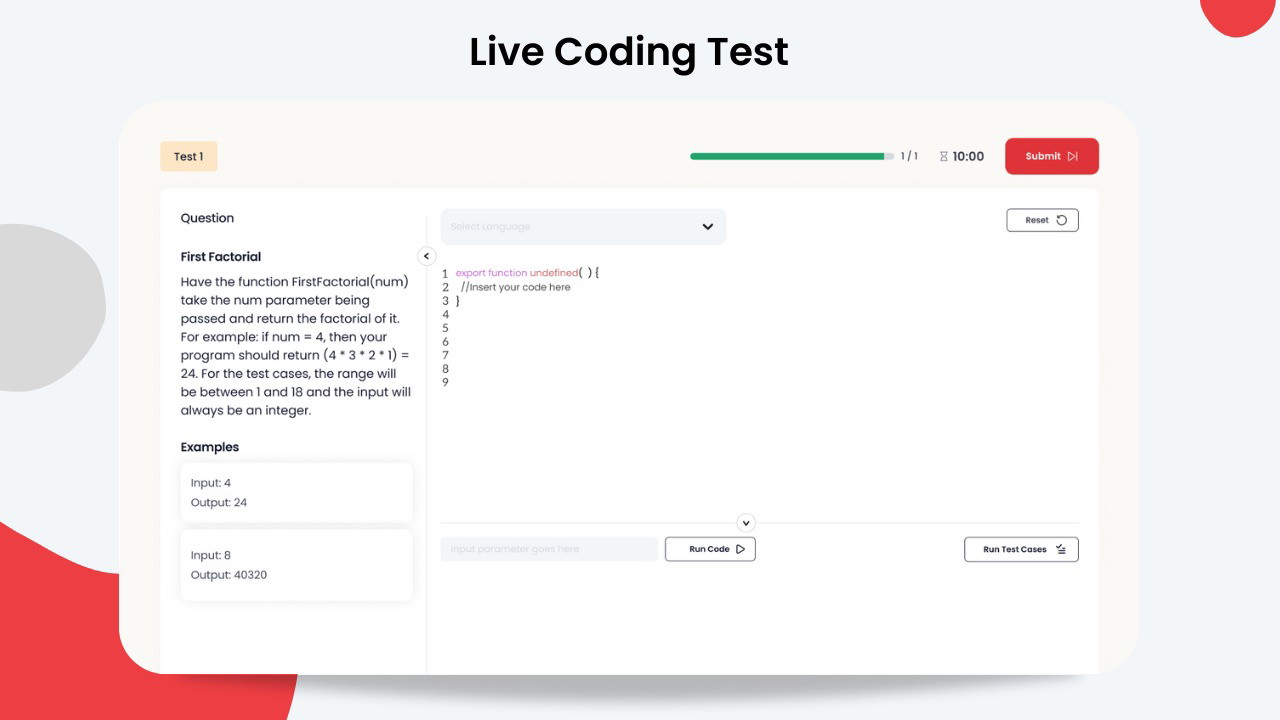Viewport: 1280px width, 720px height.
Task: Click the Reset button label
Action: 1036,220
